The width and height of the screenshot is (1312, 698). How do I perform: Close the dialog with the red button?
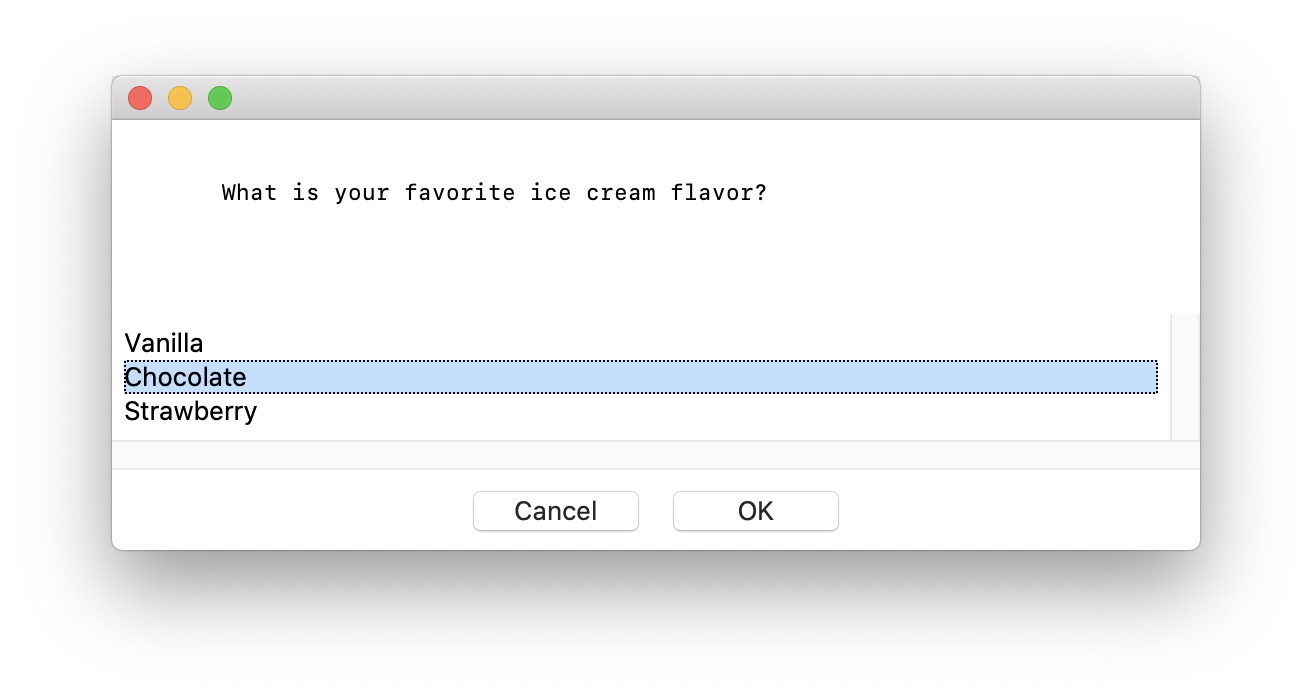[140, 98]
